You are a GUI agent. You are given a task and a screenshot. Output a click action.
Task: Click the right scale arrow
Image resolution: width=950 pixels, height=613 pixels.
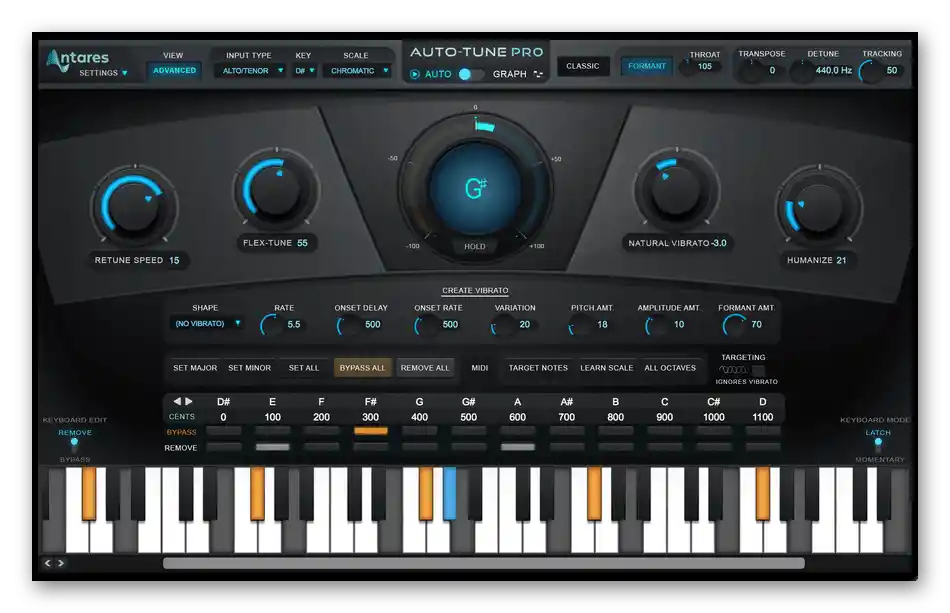click(189, 401)
